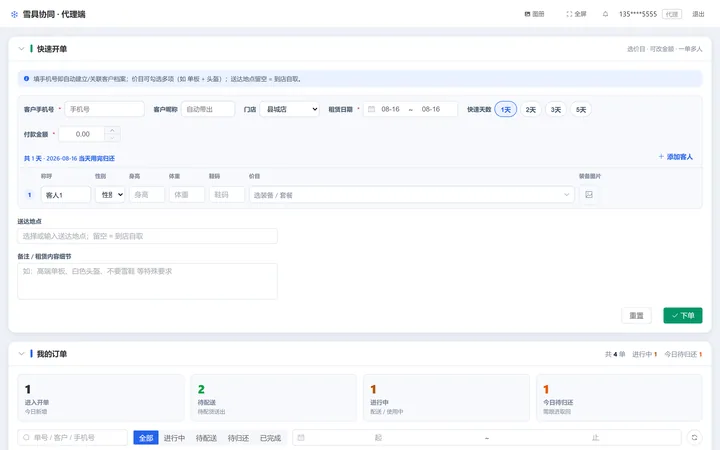
Task: Select the 1天 quick-days option
Action: (x=506, y=109)
